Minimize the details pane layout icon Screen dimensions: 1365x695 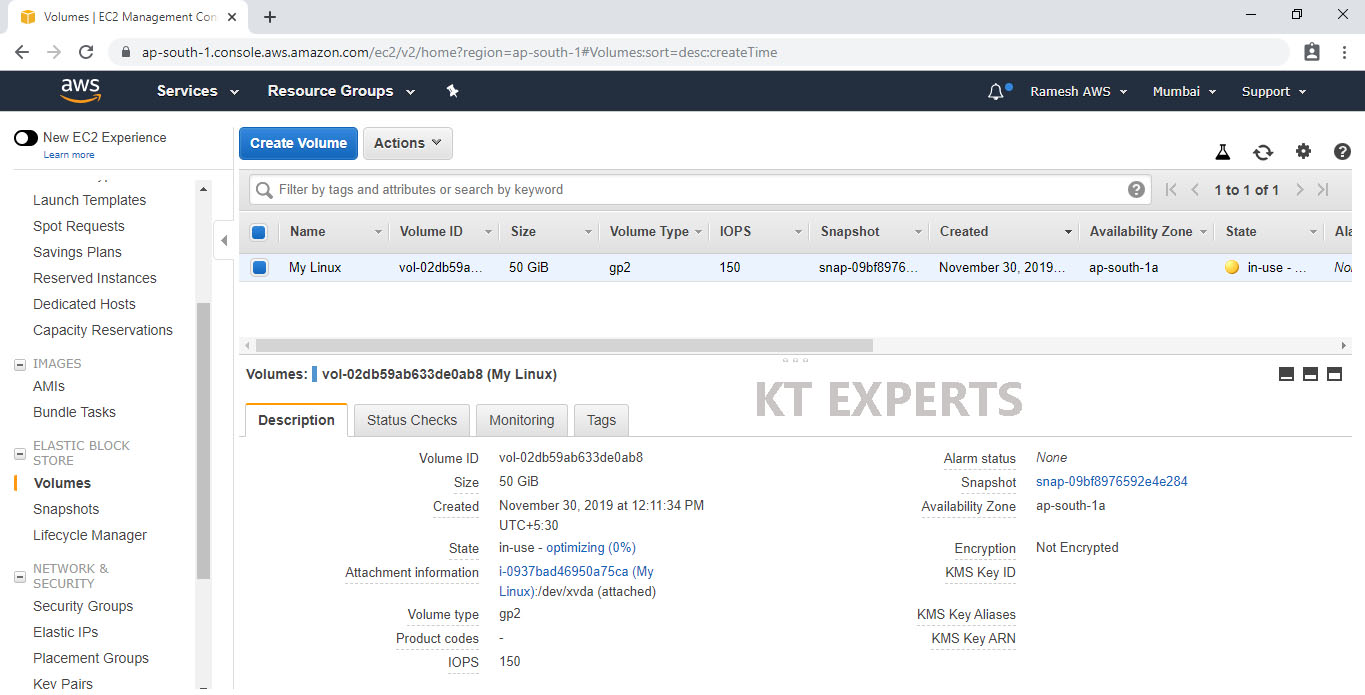pyautogui.click(x=1286, y=374)
